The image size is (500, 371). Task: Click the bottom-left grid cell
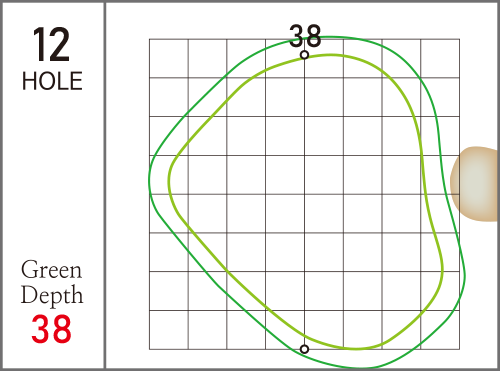169,330
